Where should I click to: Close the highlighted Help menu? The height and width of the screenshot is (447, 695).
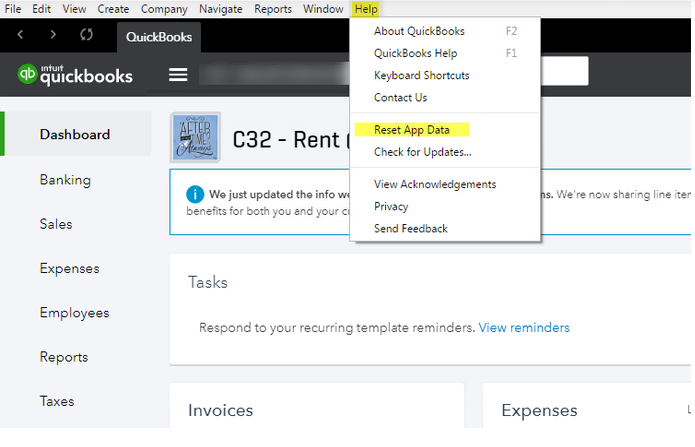(366, 9)
